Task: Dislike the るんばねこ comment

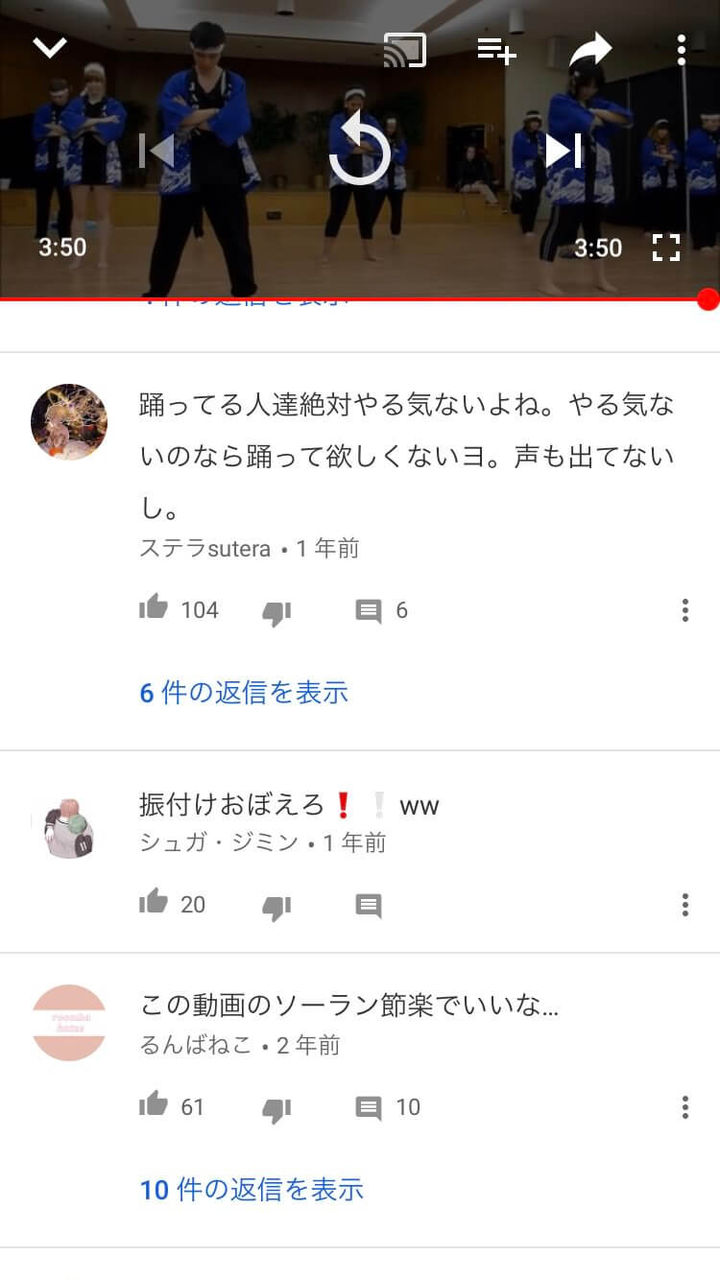Action: (276, 1109)
